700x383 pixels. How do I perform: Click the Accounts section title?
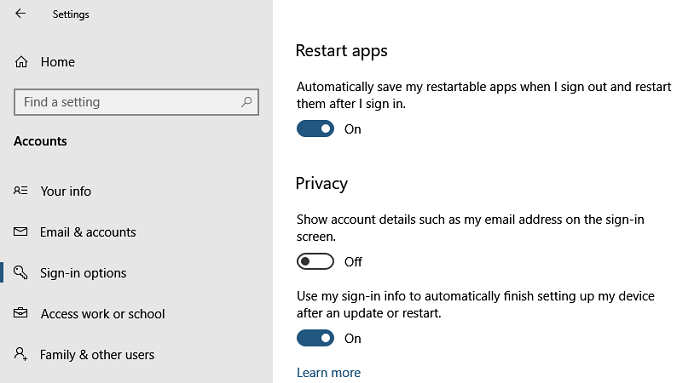coord(40,141)
